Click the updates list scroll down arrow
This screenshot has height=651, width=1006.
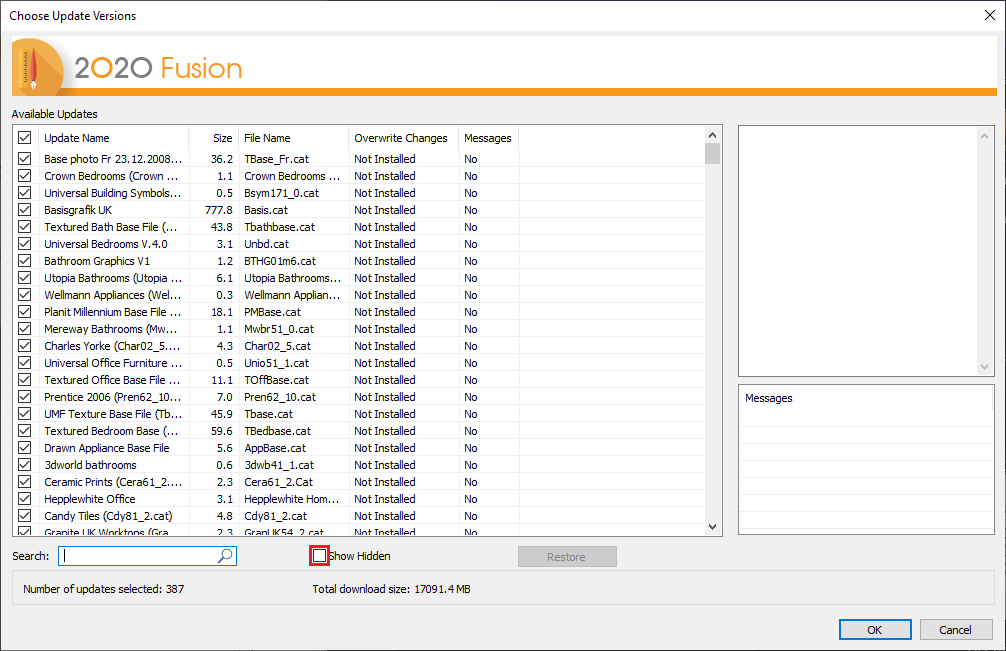[712, 527]
